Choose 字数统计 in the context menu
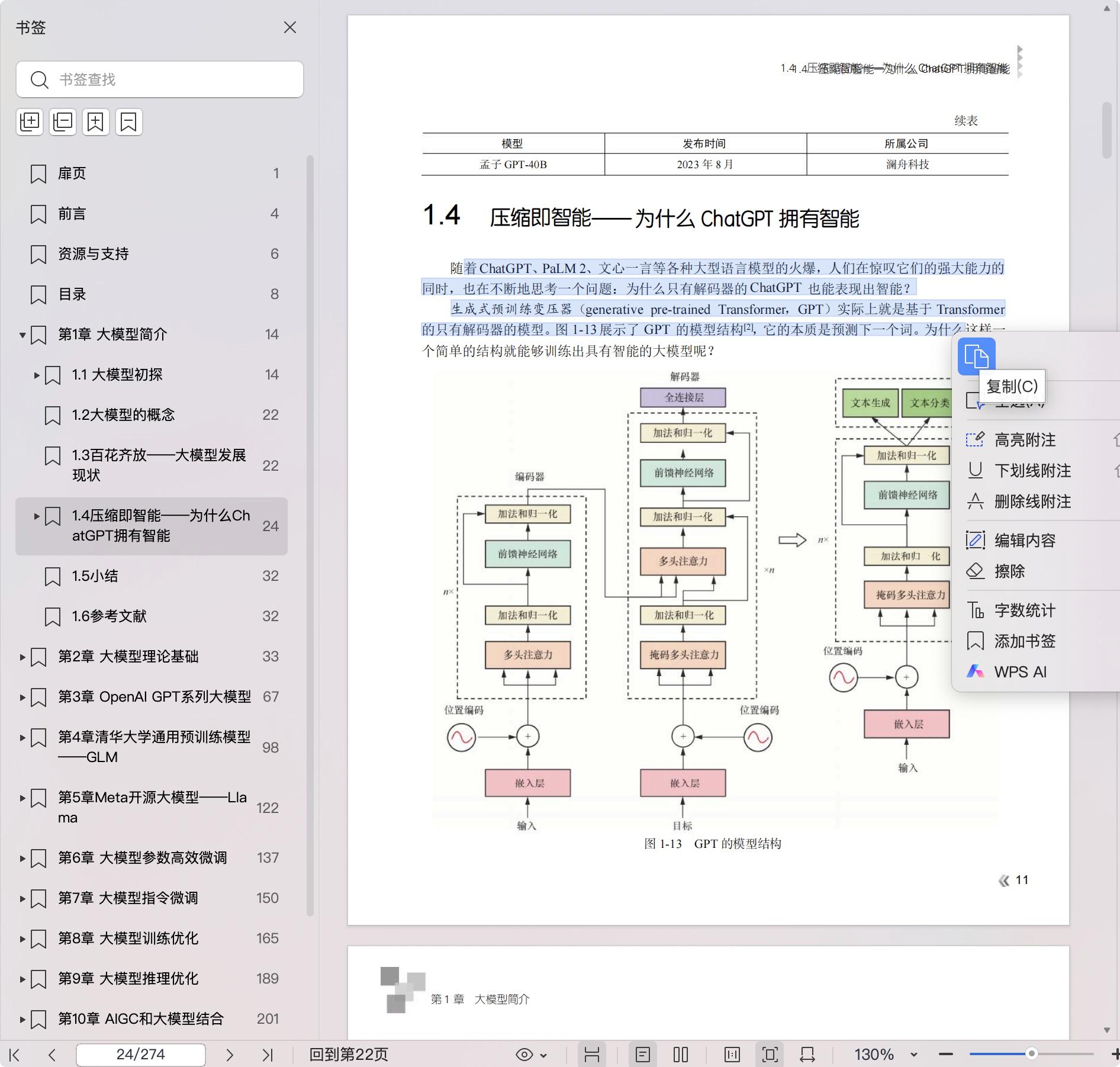Screen dimensions: 1120x1067 tap(1025, 610)
